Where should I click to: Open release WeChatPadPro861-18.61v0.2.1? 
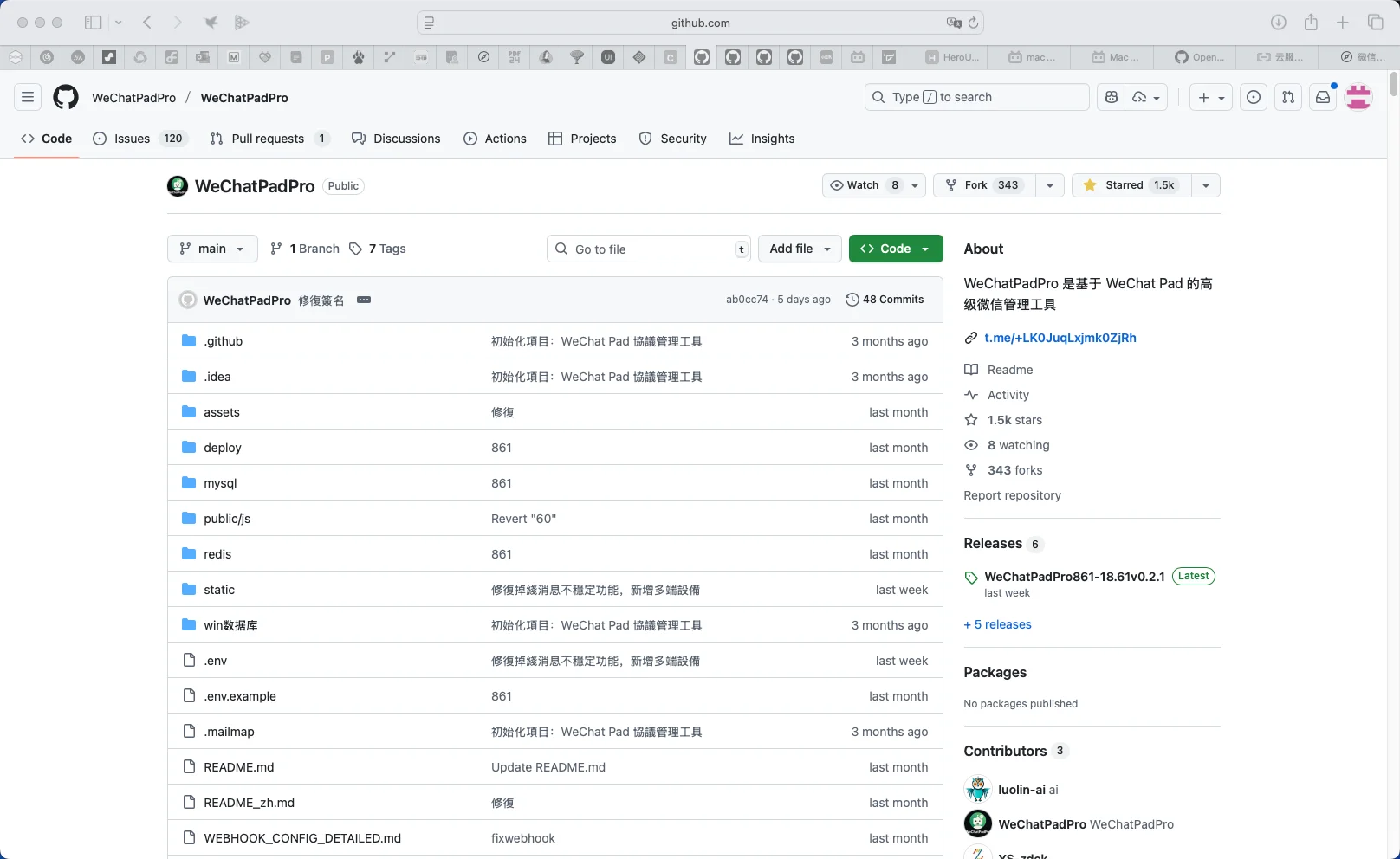pyautogui.click(x=1074, y=577)
